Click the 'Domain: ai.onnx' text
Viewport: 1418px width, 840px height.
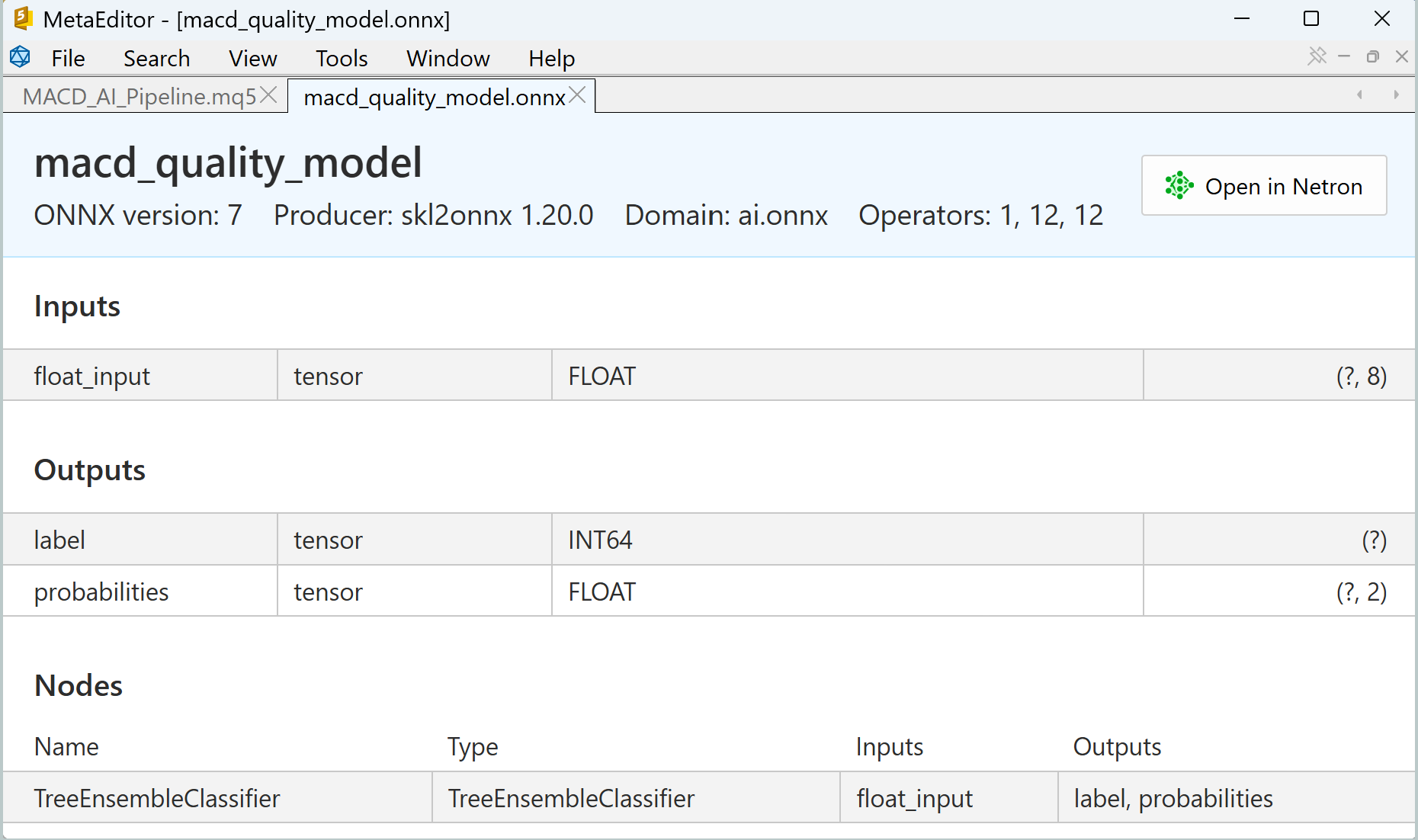726,215
